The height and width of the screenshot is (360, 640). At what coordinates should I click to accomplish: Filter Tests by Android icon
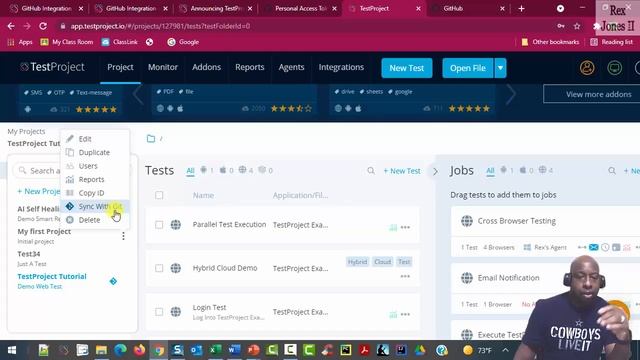tap(203, 170)
